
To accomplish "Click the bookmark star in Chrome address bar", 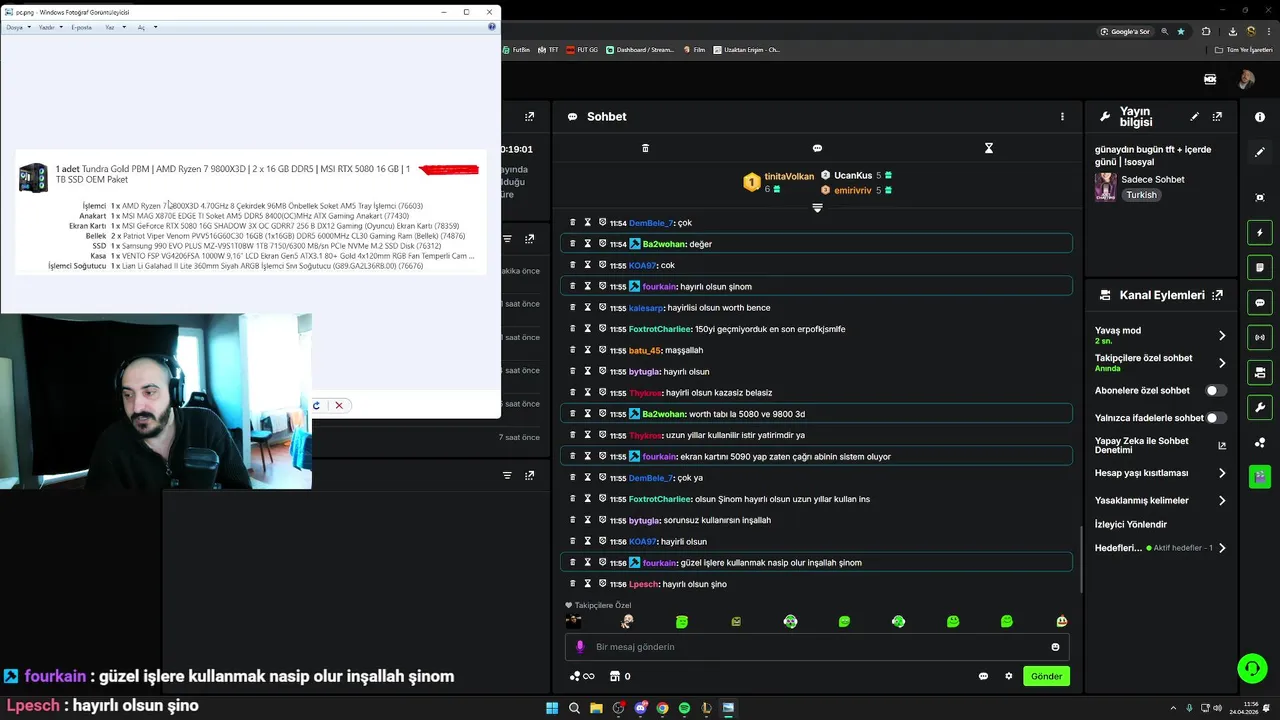I will (x=1181, y=31).
